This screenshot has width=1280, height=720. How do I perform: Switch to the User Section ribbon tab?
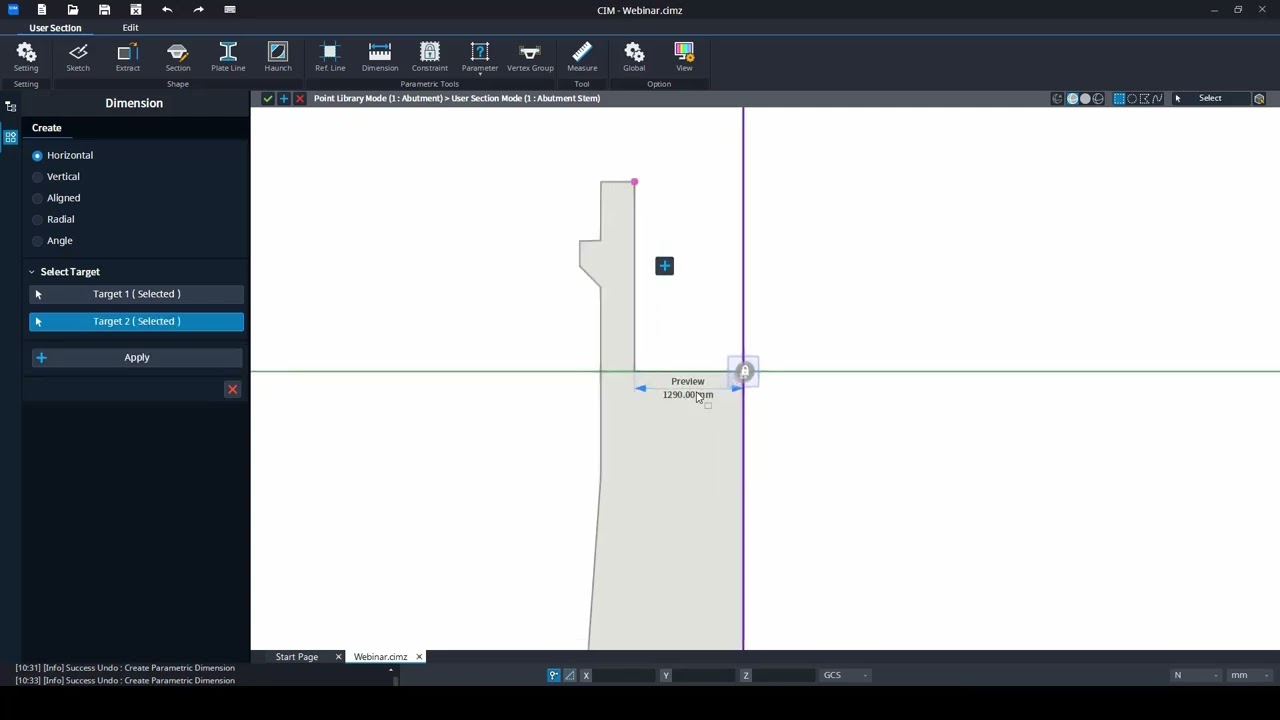tap(55, 27)
